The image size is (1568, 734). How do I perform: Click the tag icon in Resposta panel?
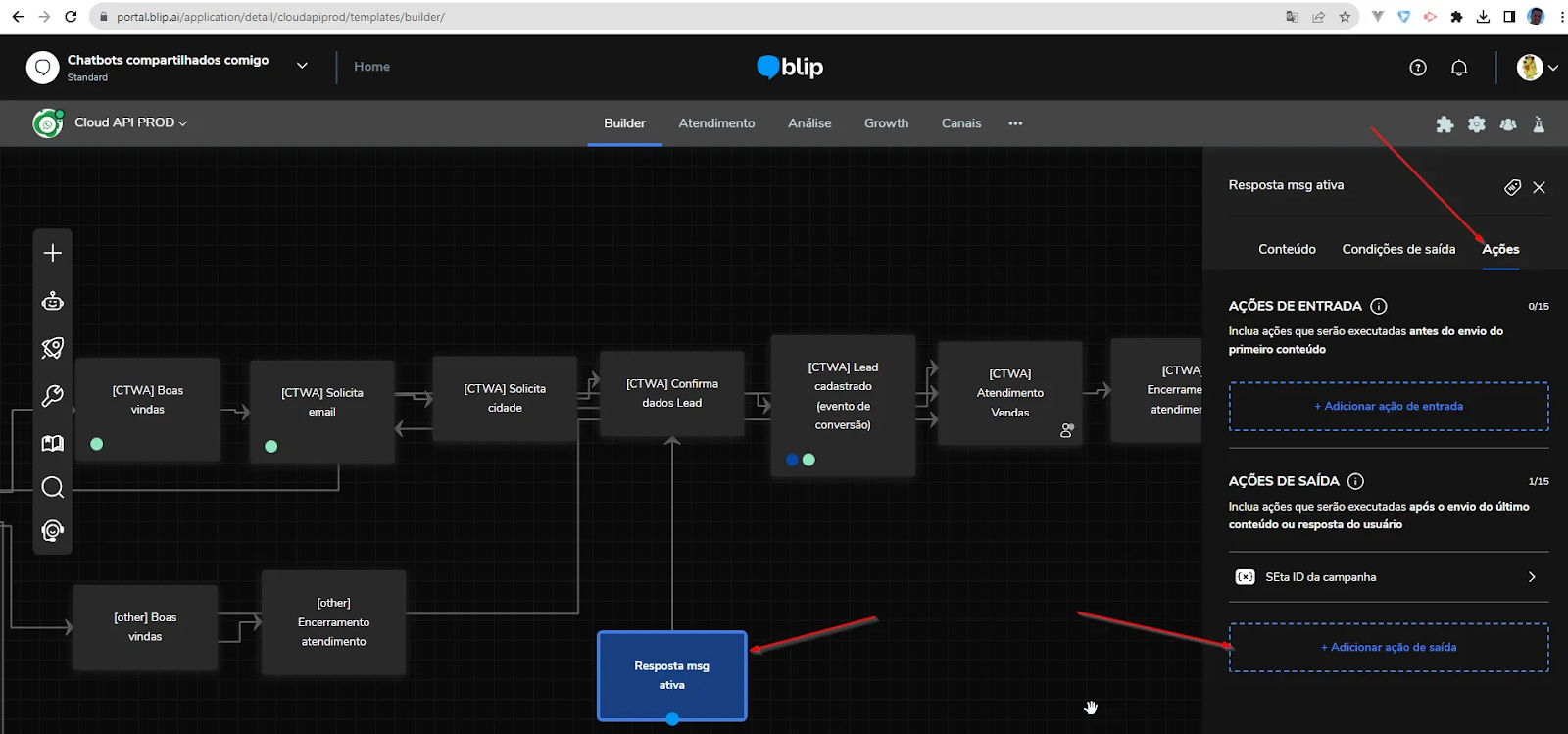[x=1512, y=187]
